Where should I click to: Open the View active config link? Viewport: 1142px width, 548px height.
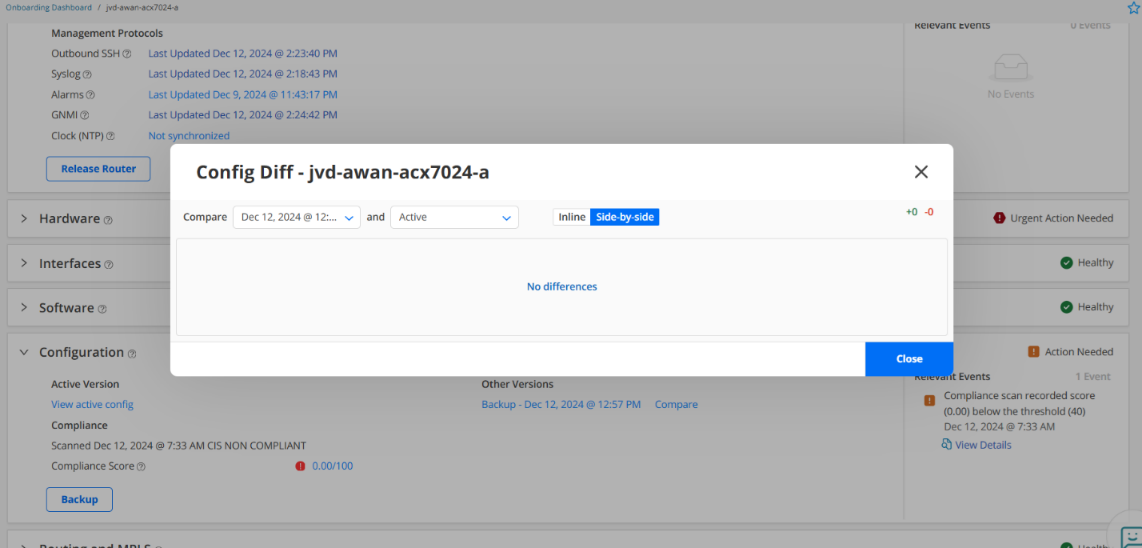click(92, 404)
